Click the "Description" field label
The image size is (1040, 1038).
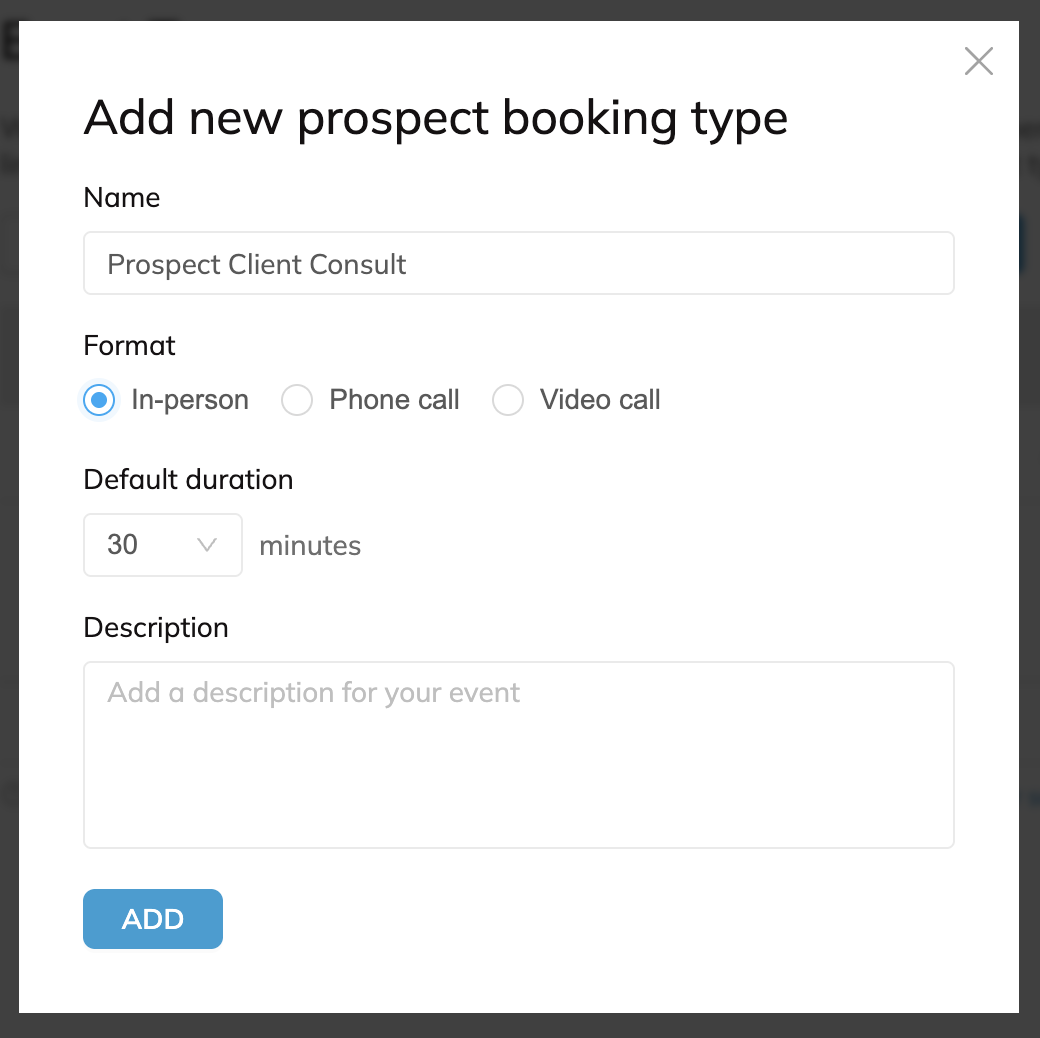click(x=156, y=628)
